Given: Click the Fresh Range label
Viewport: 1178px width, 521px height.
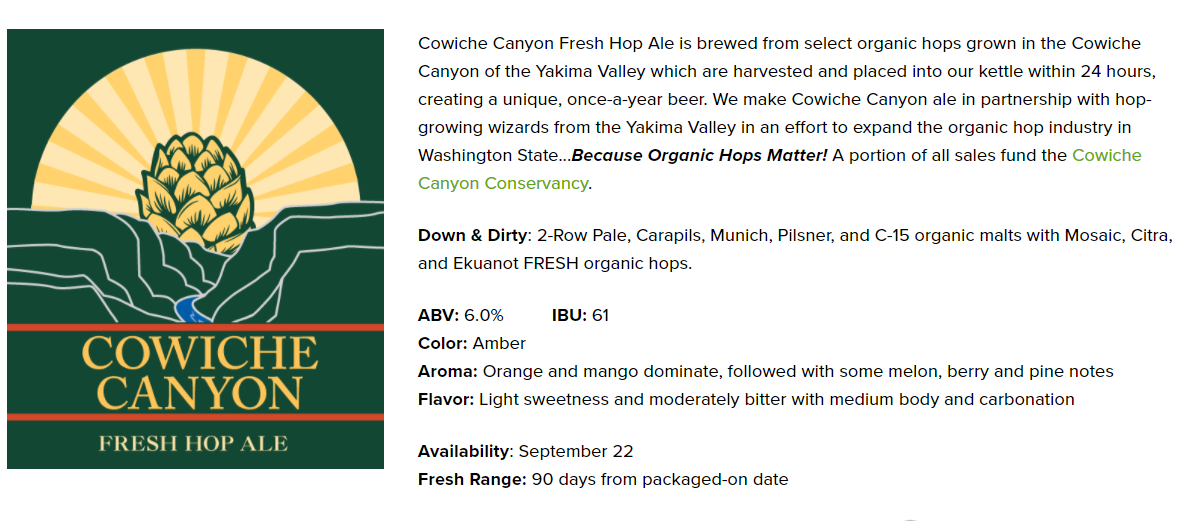Looking at the screenshot, I should [x=472, y=480].
